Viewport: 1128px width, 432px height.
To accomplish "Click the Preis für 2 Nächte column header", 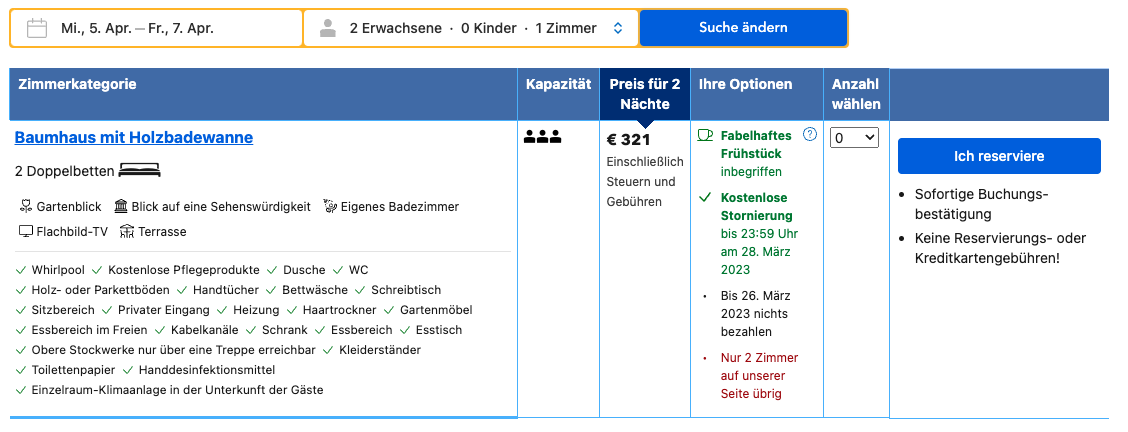I will coord(645,94).
